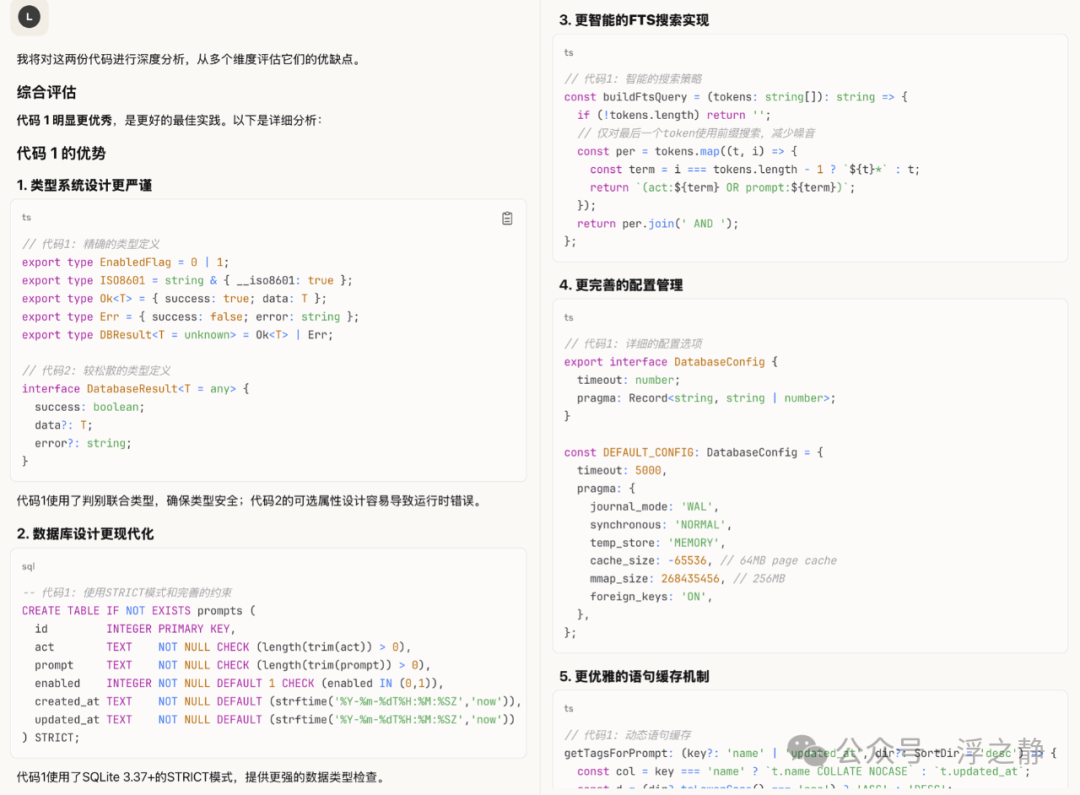The width and height of the screenshot is (1080, 795).
Task: Select heading "5. 更优雅的语句缓存机制"
Action: coord(634,677)
